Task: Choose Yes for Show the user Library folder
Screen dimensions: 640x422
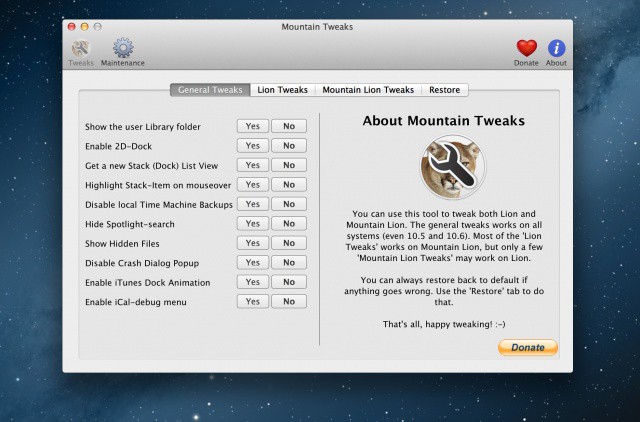Action: click(x=253, y=126)
